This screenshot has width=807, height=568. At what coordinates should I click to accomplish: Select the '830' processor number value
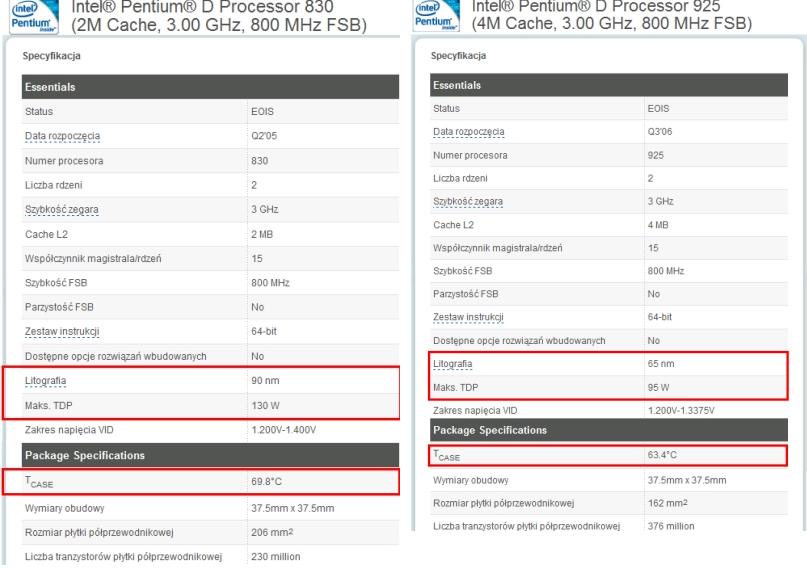point(259,161)
